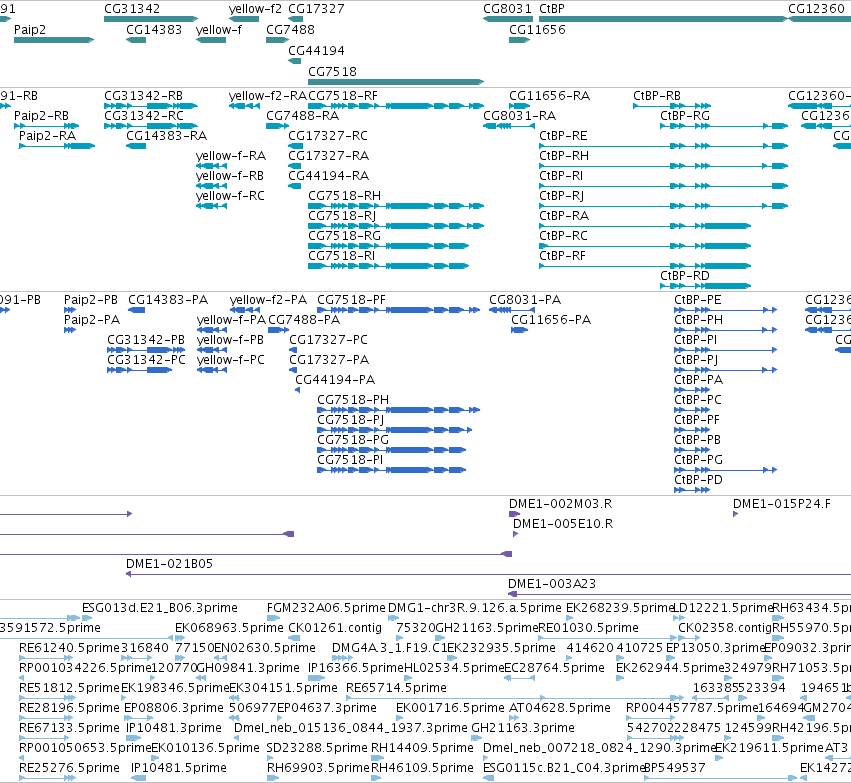Image resolution: width=851 pixels, height=783 pixels.
Task: Click transcript yellow-f-RA
Action: (231, 156)
